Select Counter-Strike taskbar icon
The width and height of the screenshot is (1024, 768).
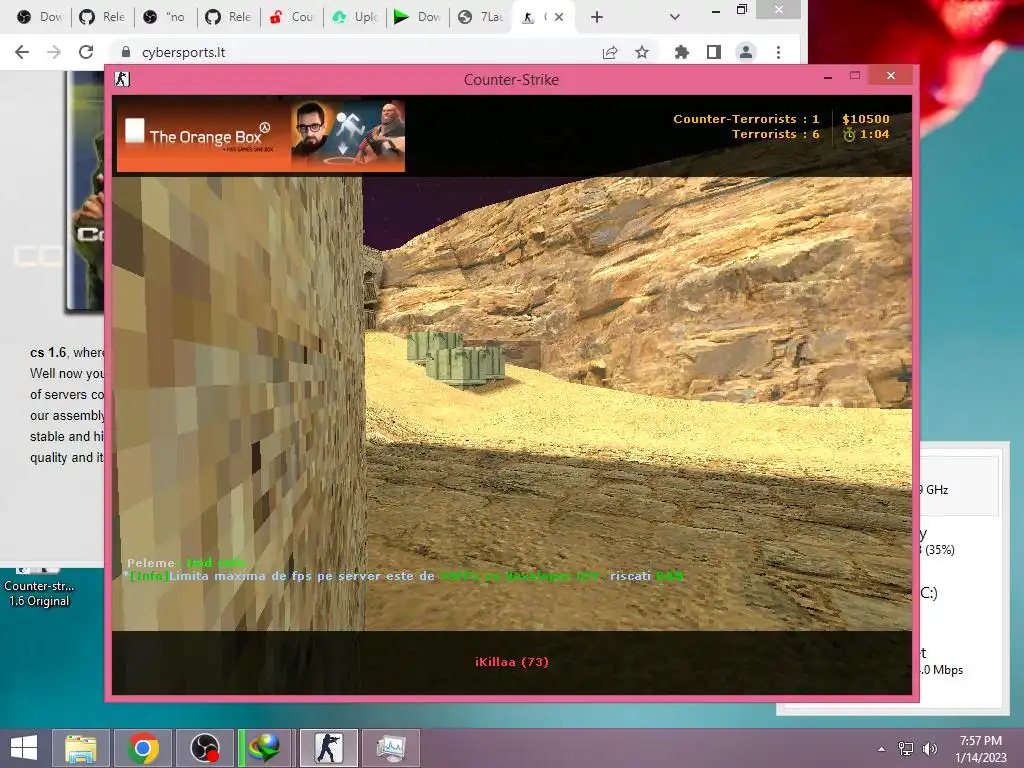(328, 748)
